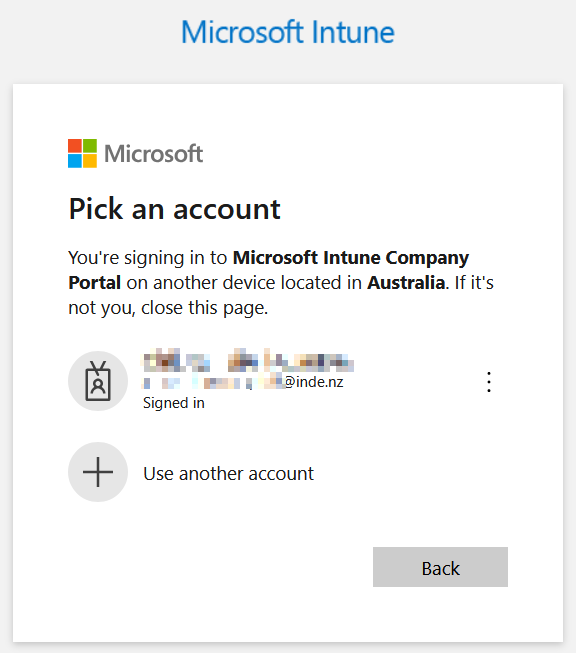576x653 pixels.
Task: Click the gray Microsoft wordmark text
Action: (x=153, y=154)
